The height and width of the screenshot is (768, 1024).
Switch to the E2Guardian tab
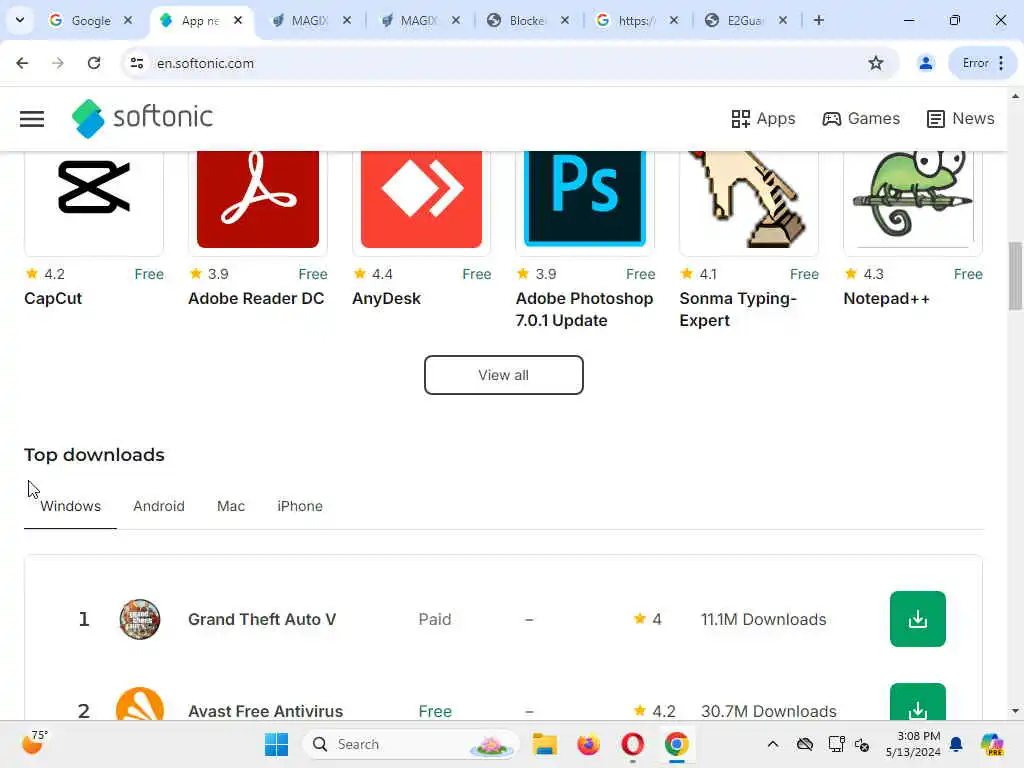744,21
